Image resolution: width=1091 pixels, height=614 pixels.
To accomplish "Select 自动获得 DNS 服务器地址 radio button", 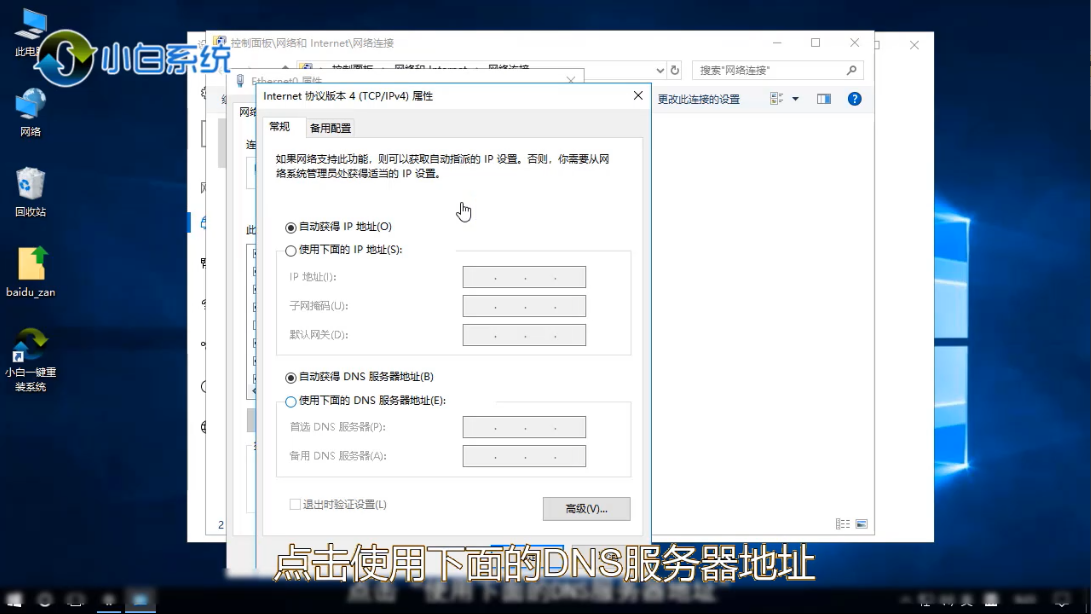I will (291, 378).
